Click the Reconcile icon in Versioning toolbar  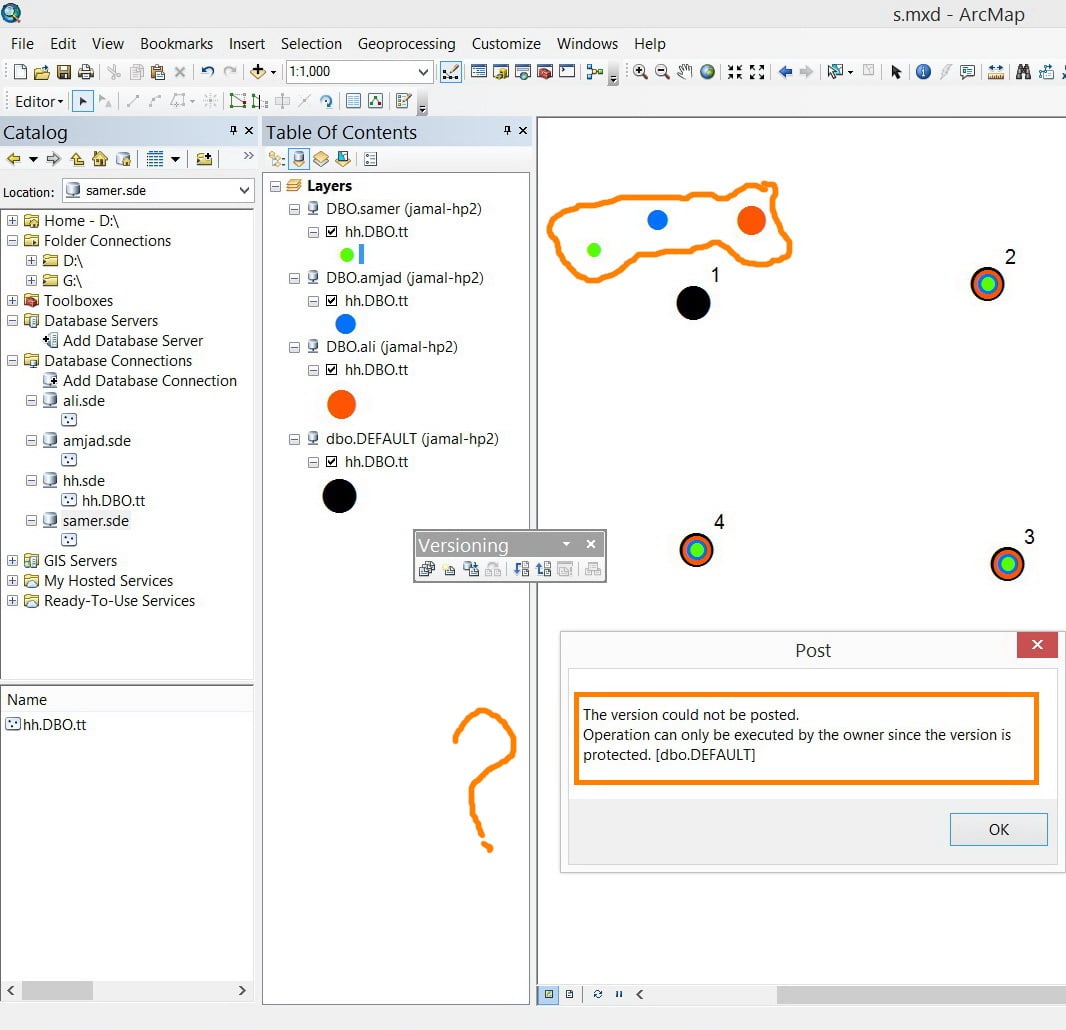click(x=521, y=569)
